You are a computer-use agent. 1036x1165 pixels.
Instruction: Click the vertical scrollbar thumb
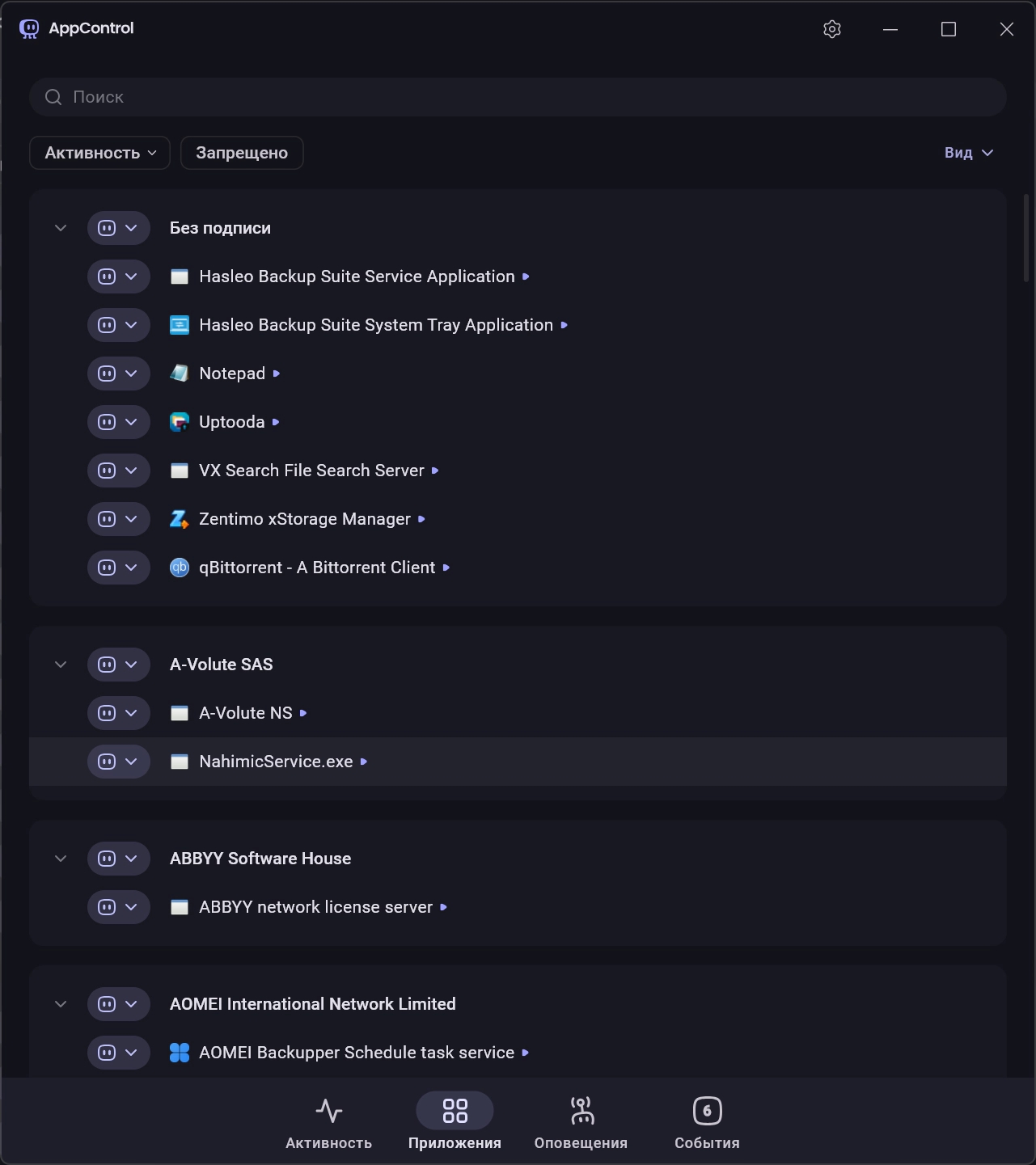tap(1026, 238)
